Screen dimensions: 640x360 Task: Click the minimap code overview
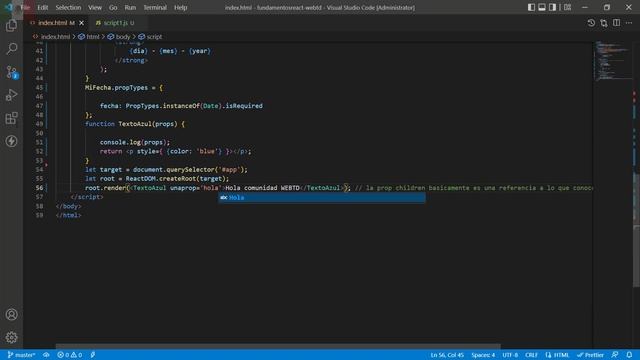(x=612, y=60)
